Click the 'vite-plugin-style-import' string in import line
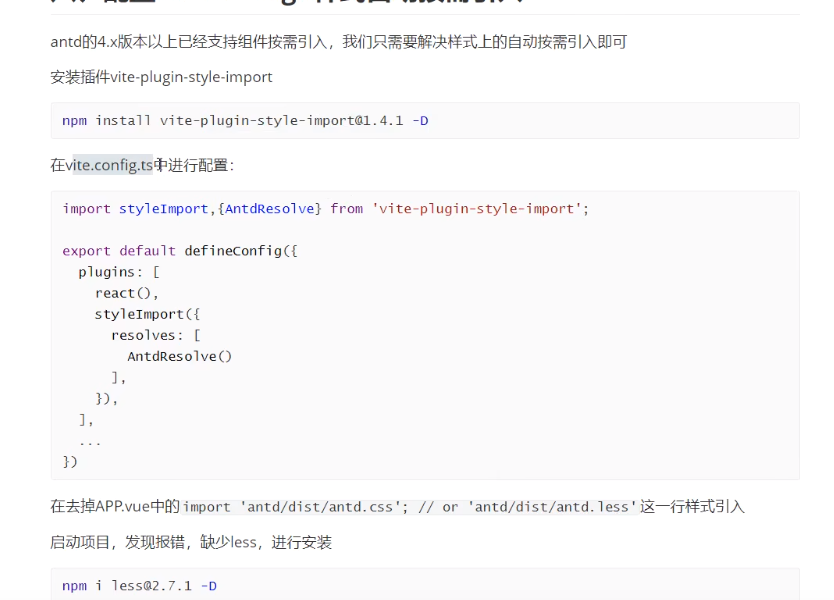Screen dimensions: 834x600 [476, 209]
